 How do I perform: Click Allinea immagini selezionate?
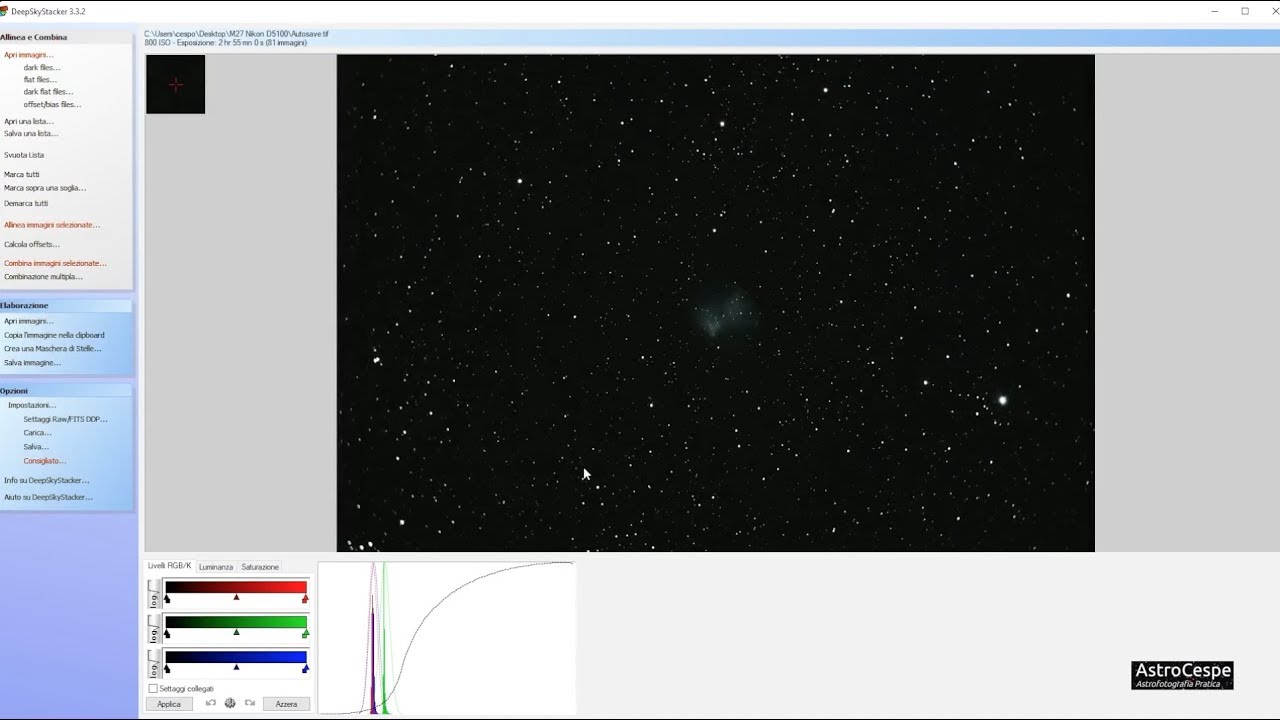click(x=52, y=225)
